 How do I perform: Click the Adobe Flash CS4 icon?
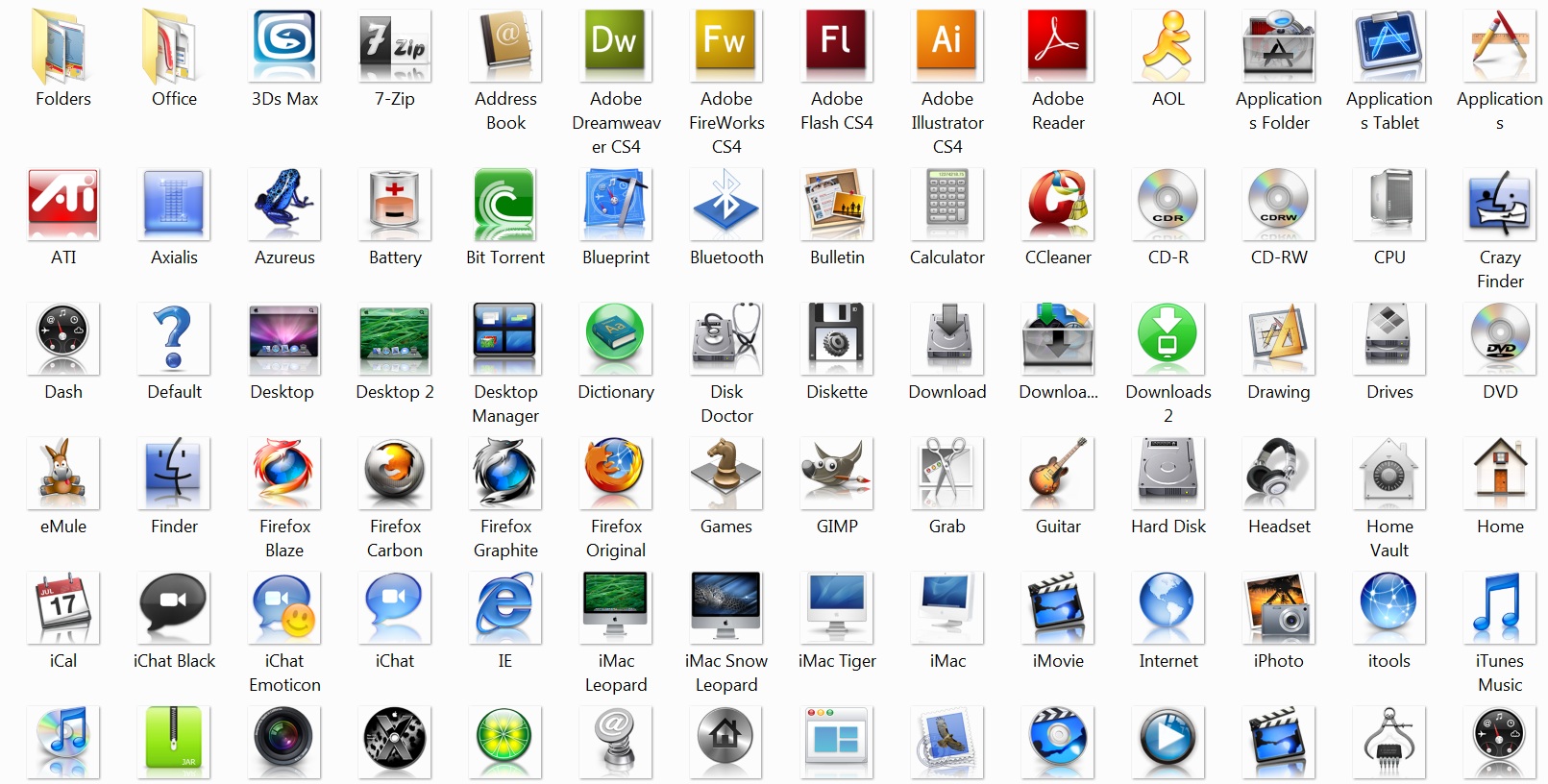point(837,45)
